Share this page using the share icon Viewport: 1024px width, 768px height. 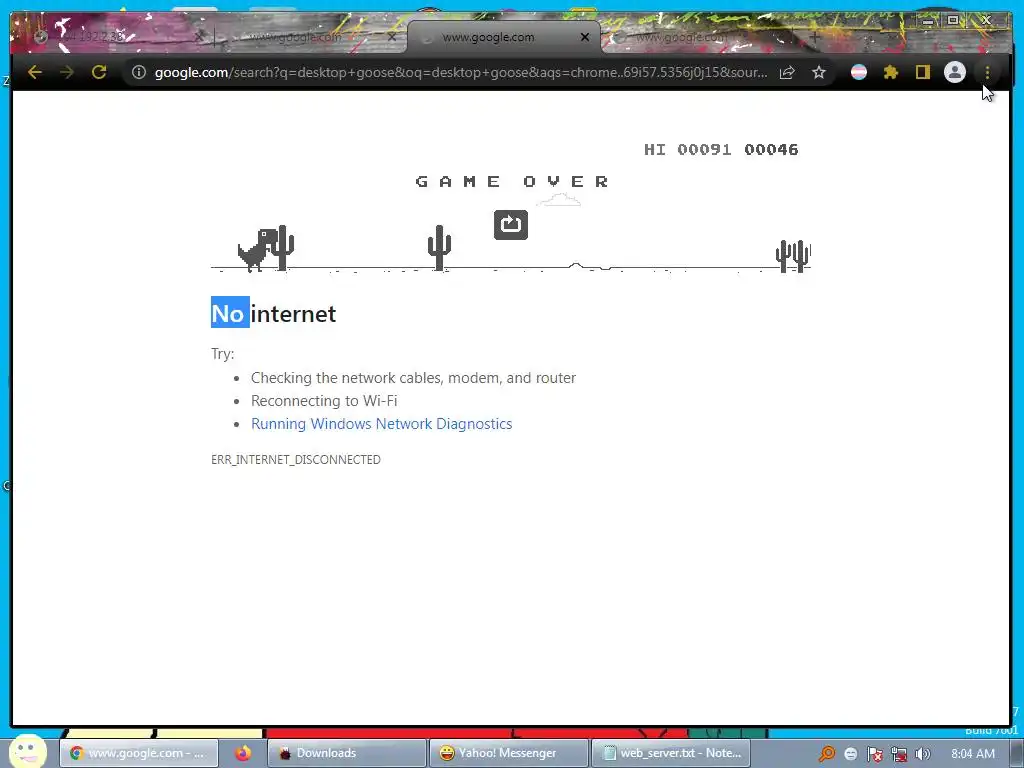coord(787,72)
